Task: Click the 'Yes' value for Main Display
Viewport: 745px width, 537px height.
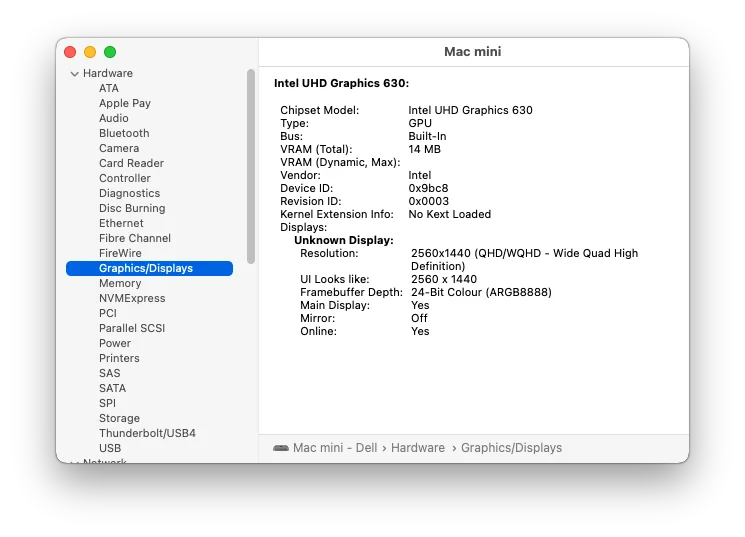Action: [x=420, y=305]
